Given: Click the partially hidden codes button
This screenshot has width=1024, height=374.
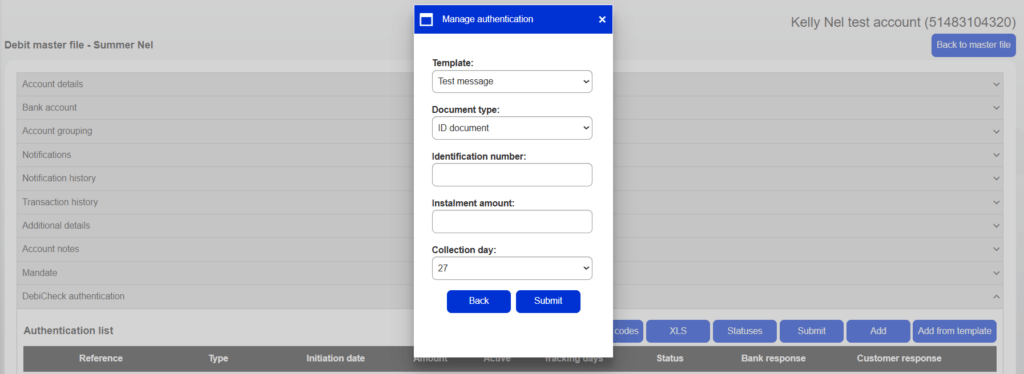Looking at the screenshot, I should pos(628,331).
